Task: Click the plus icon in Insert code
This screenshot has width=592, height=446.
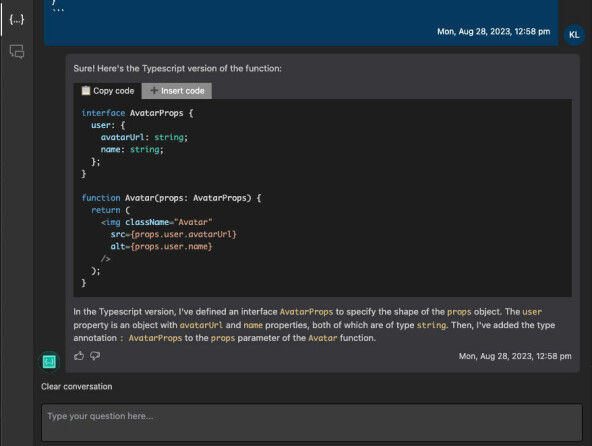Action: click(x=154, y=91)
